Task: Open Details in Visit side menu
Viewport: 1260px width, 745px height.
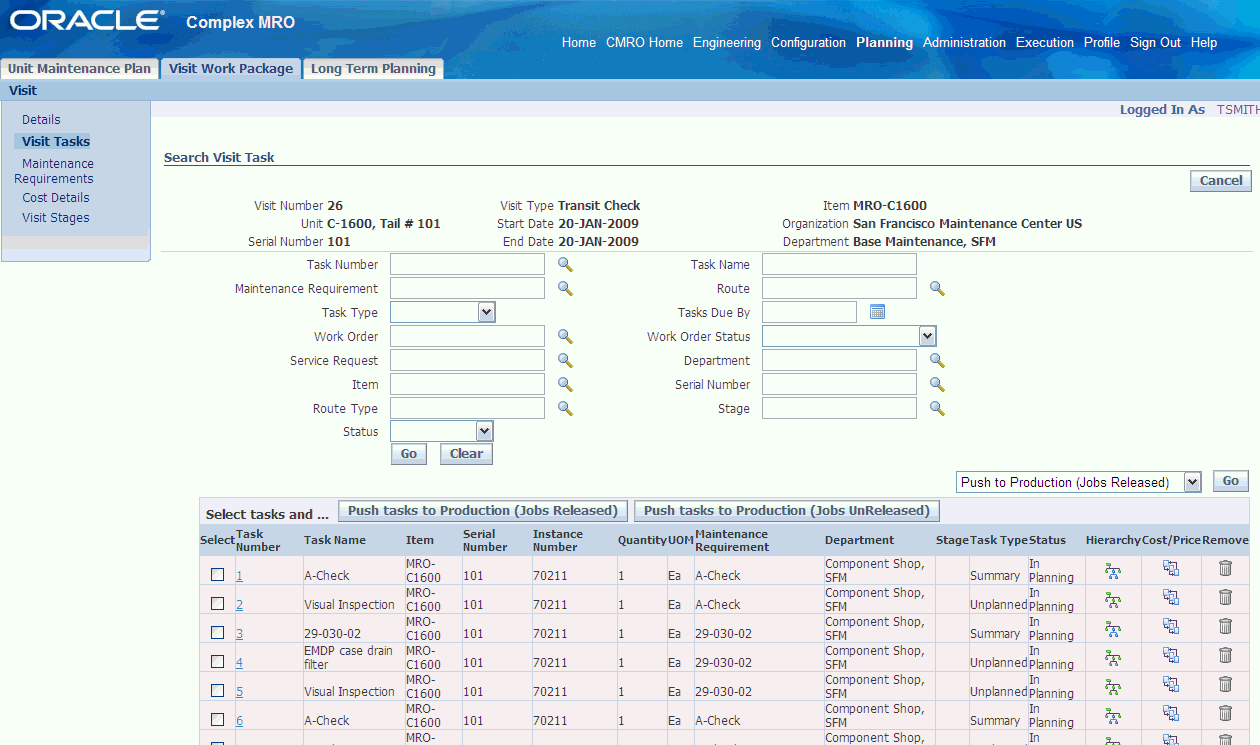Action: click(x=41, y=119)
